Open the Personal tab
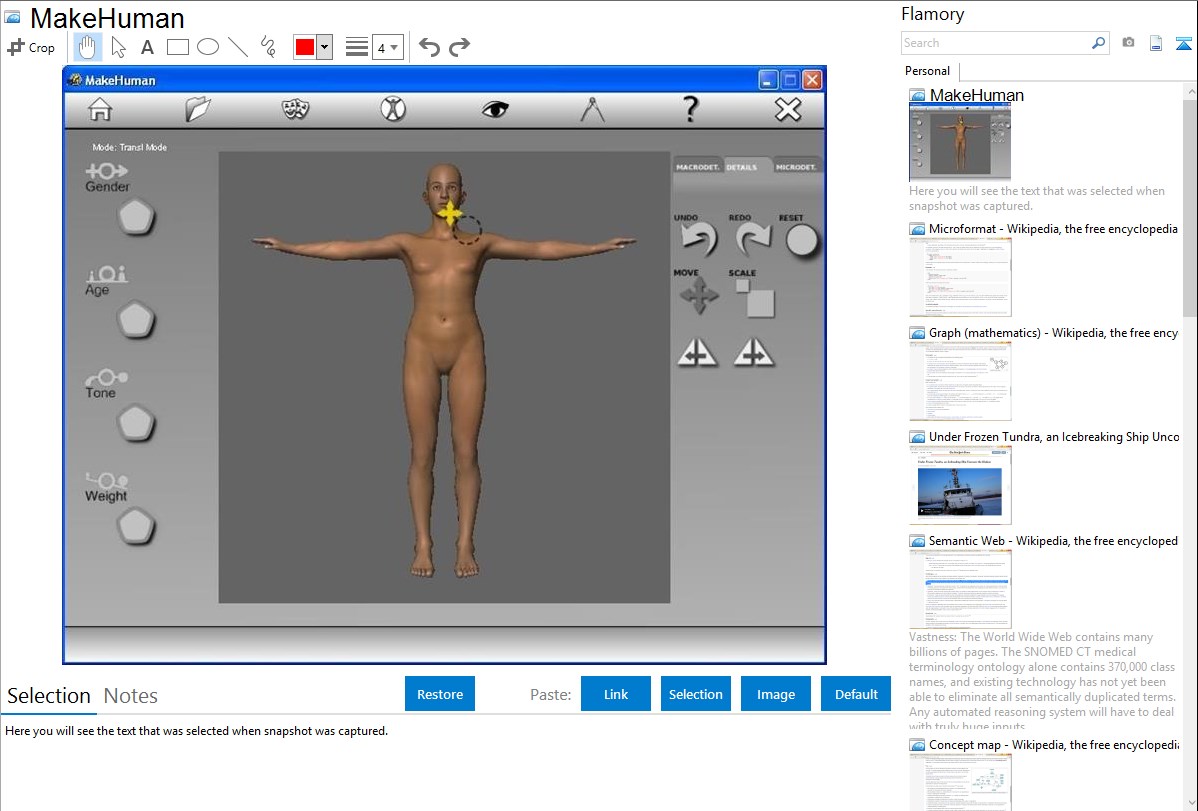 click(927, 71)
